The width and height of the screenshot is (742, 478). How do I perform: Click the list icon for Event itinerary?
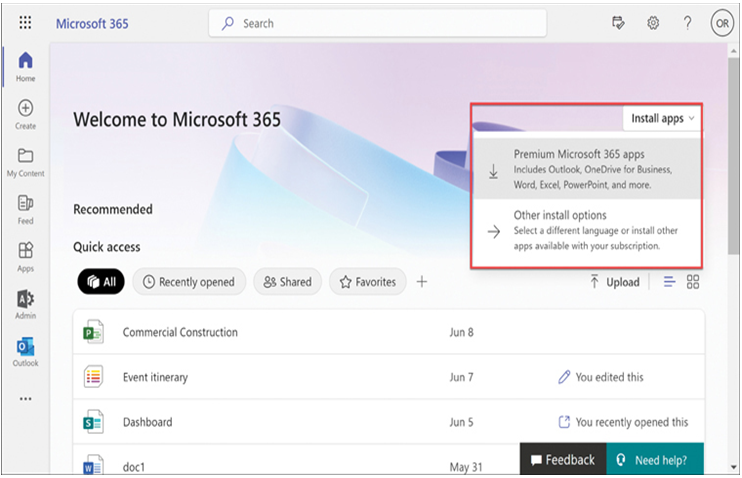(x=93, y=377)
